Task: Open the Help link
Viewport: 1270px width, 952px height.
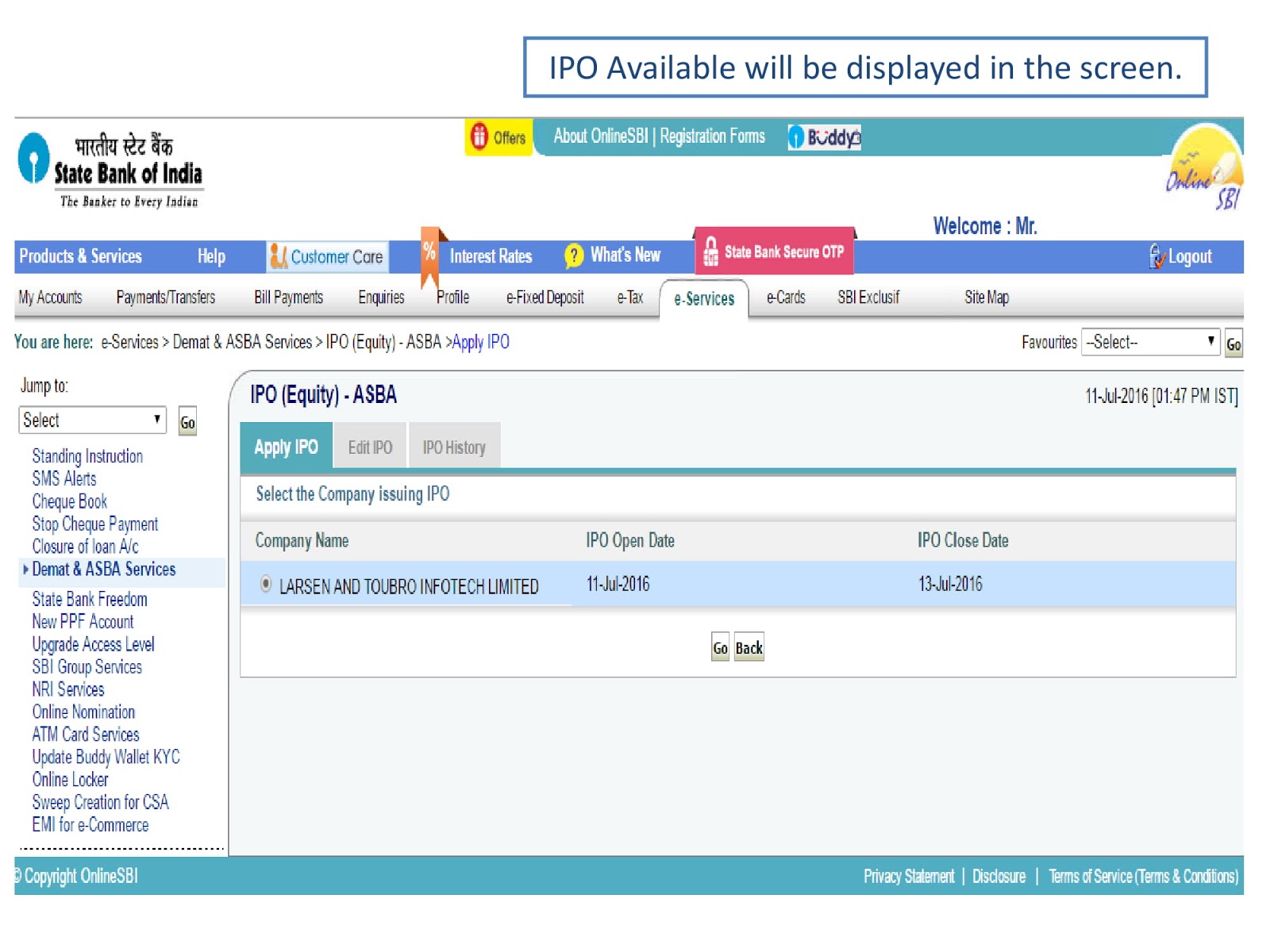Action: (211, 256)
